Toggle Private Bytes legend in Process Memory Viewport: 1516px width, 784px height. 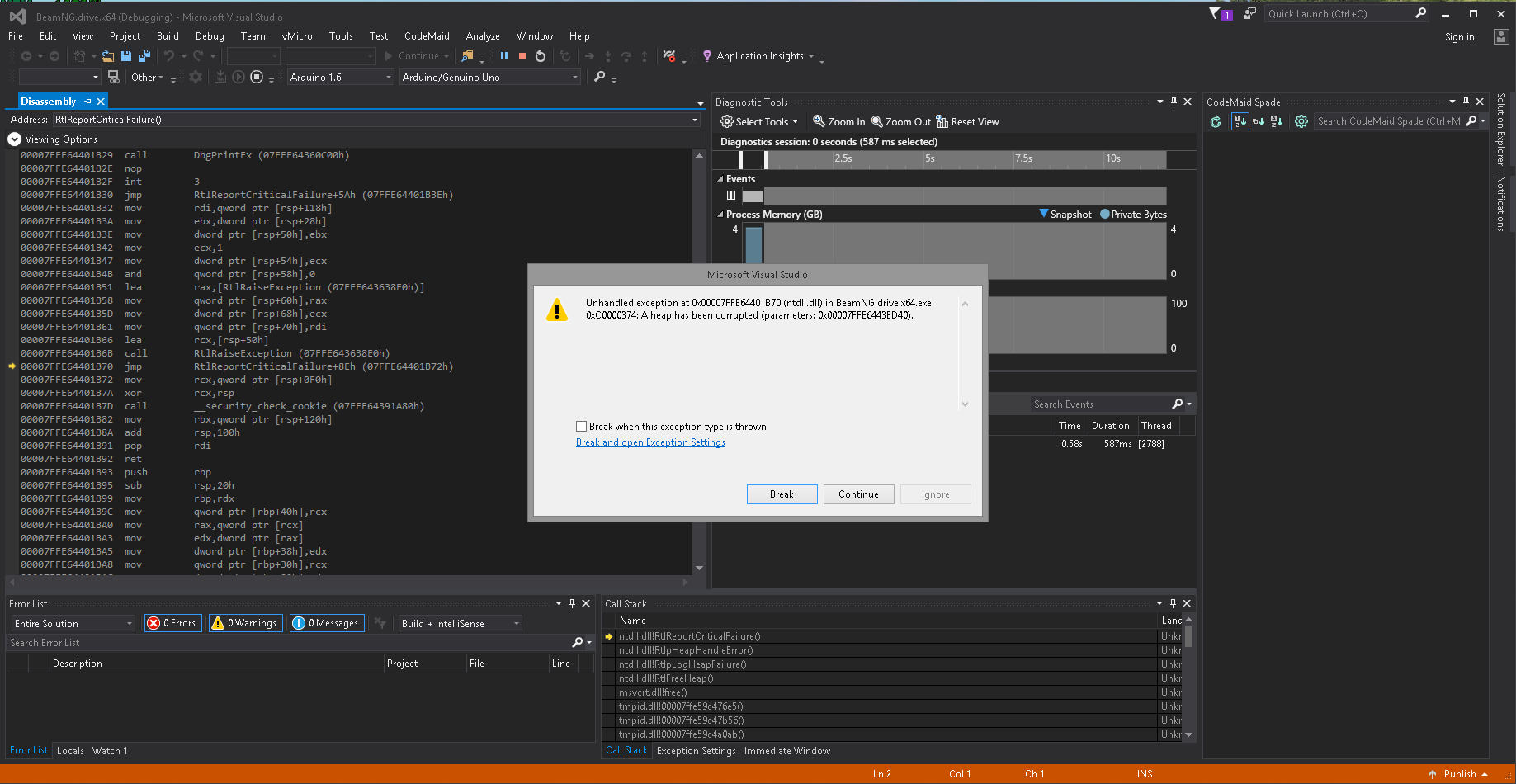(x=1133, y=214)
